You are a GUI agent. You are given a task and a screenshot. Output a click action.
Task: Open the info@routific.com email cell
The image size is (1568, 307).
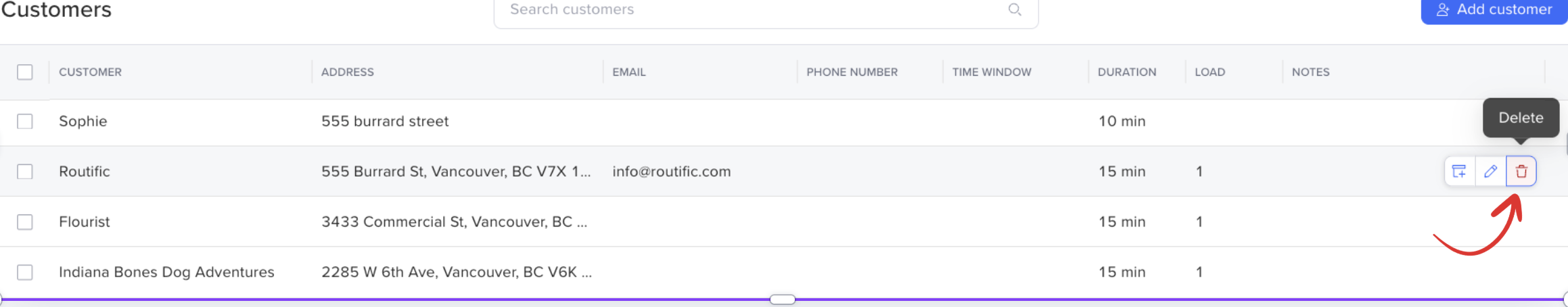(671, 171)
